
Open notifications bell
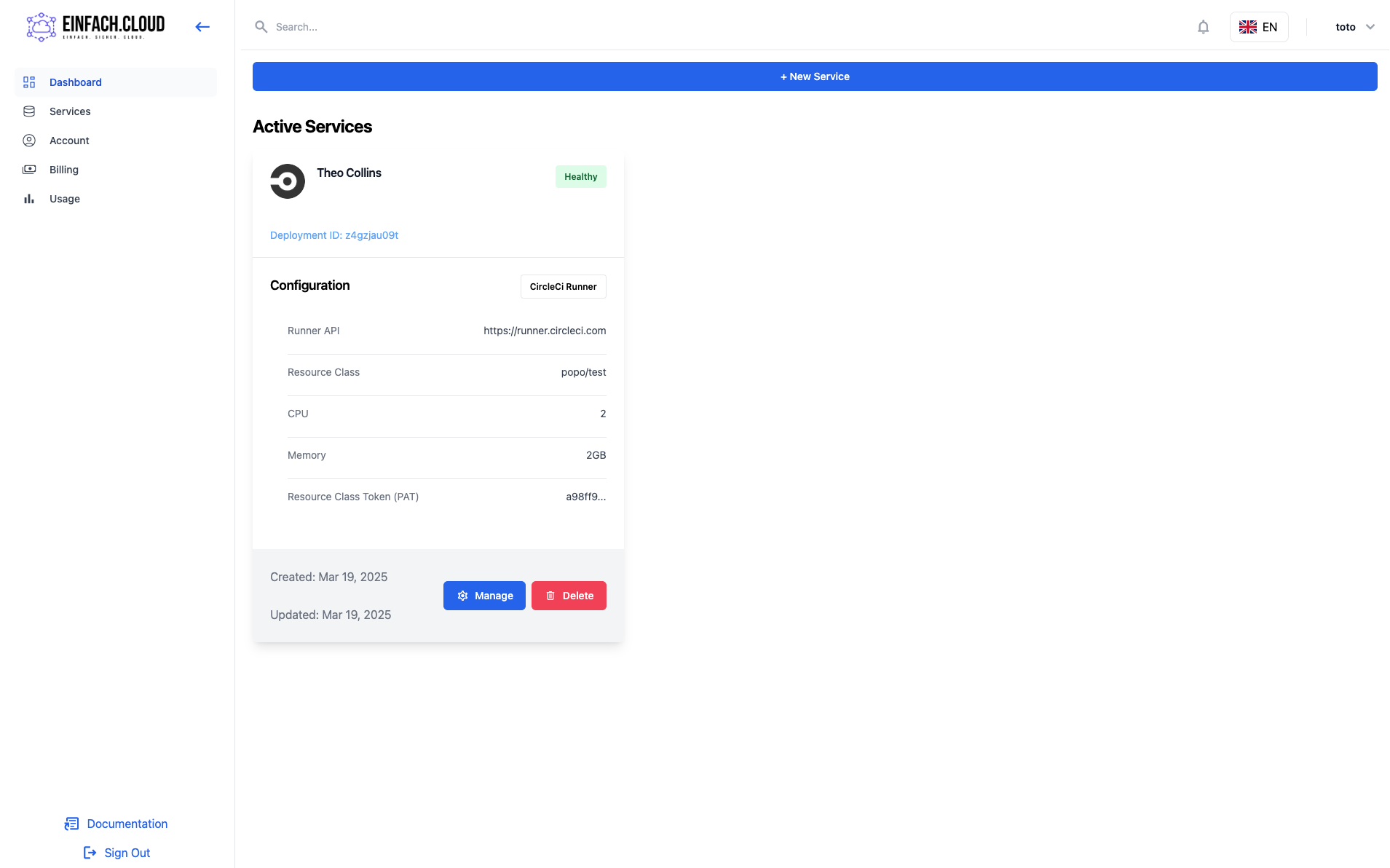(1203, 27)
